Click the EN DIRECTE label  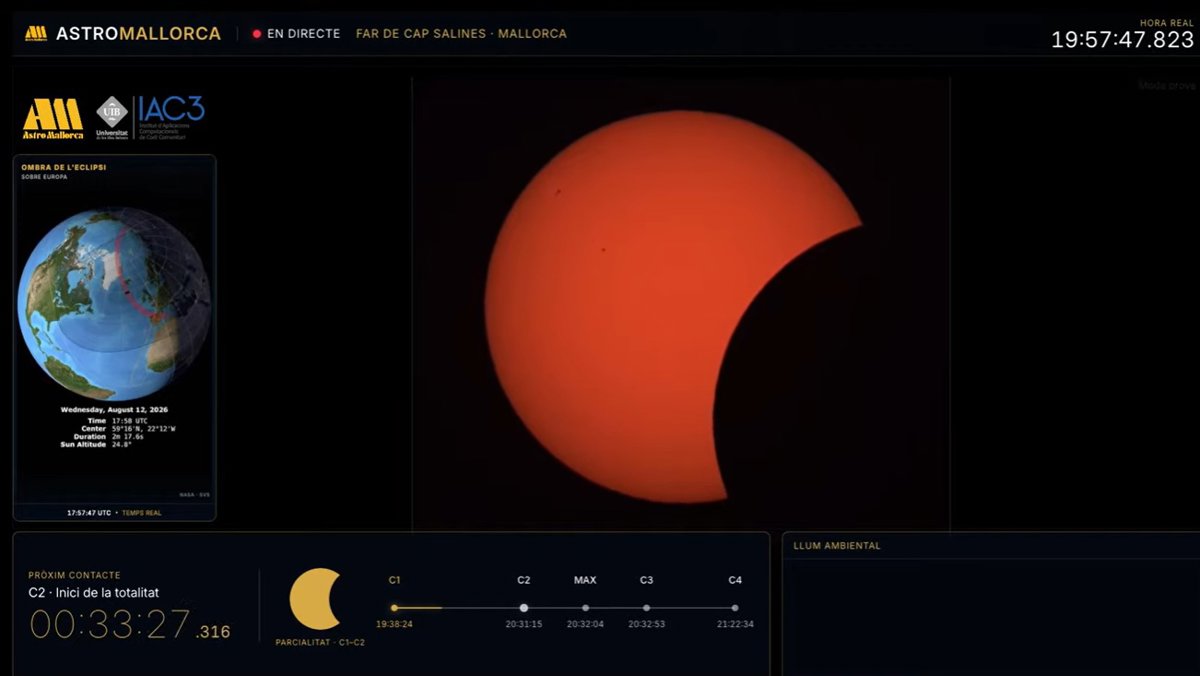point(303,33)
